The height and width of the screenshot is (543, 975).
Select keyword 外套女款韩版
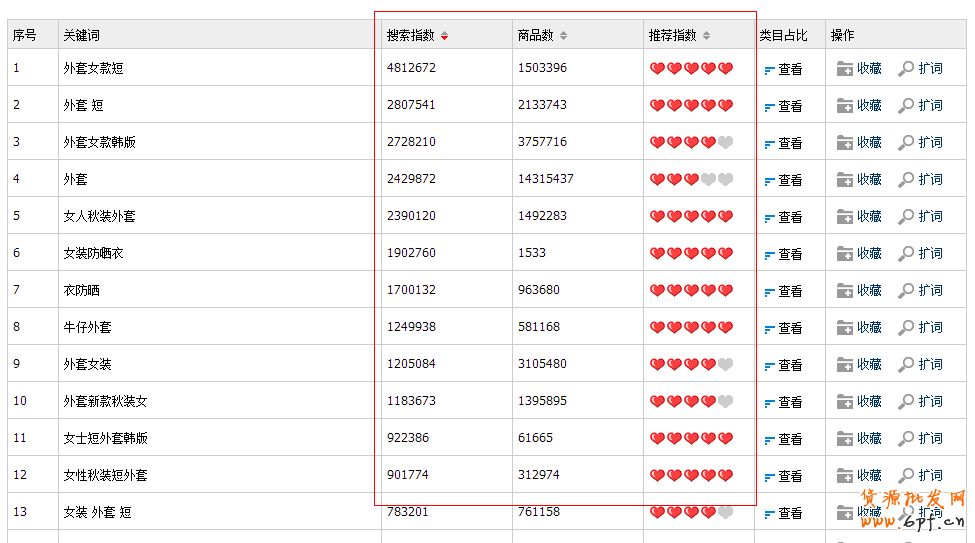99,142
